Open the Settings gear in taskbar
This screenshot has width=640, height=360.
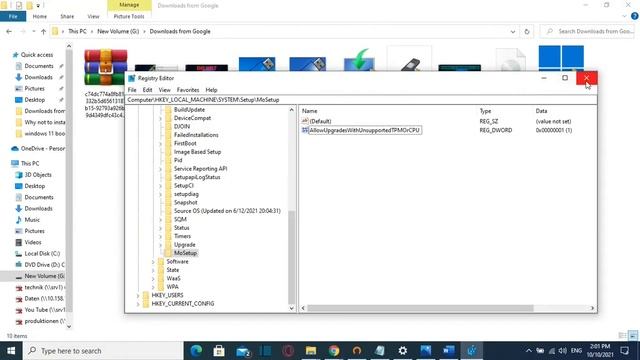click(x=402, y=351)
